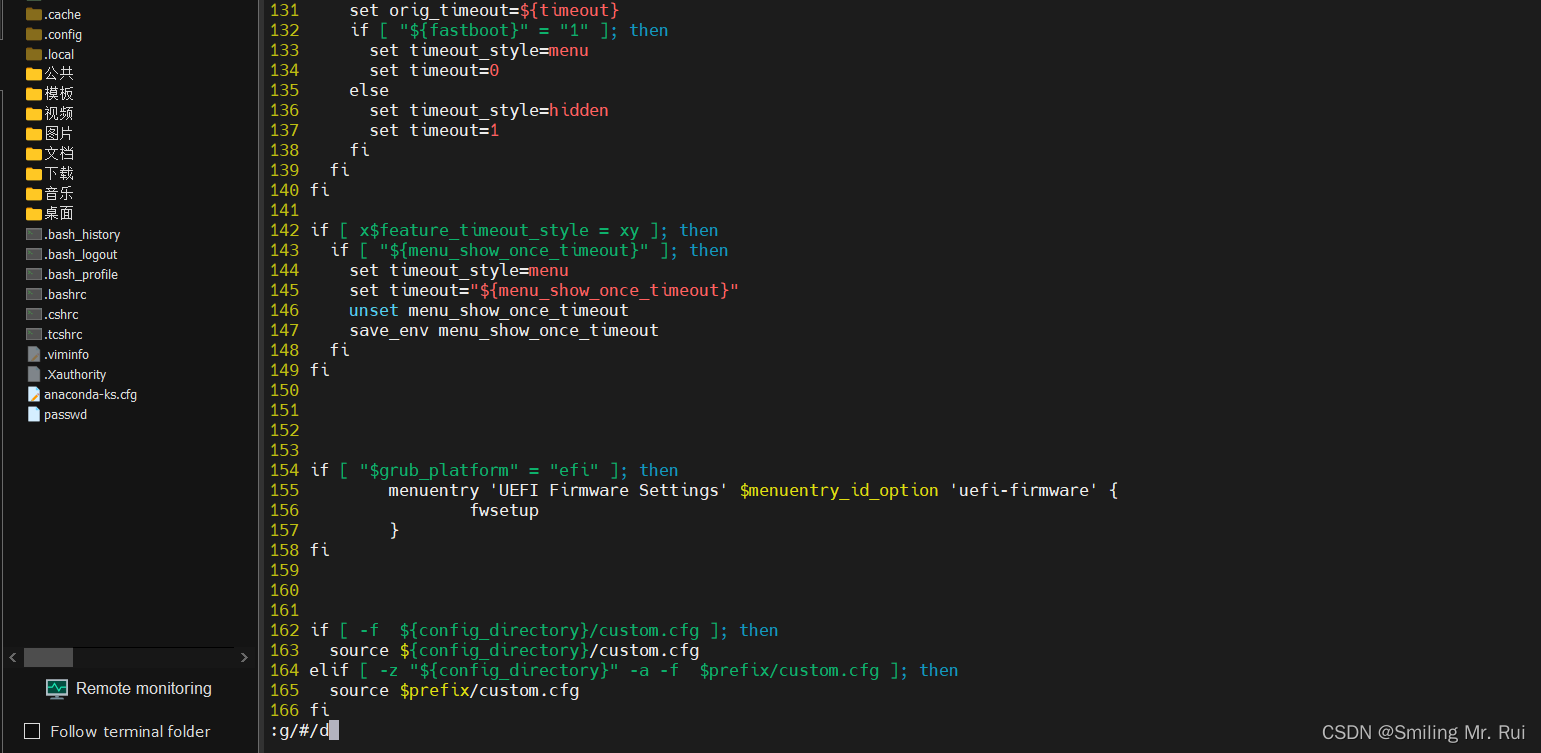Image resolution: width=1541 pixels, height=753 pixels.
Task: Click 'else' on line 135
Action: [369, 90]
